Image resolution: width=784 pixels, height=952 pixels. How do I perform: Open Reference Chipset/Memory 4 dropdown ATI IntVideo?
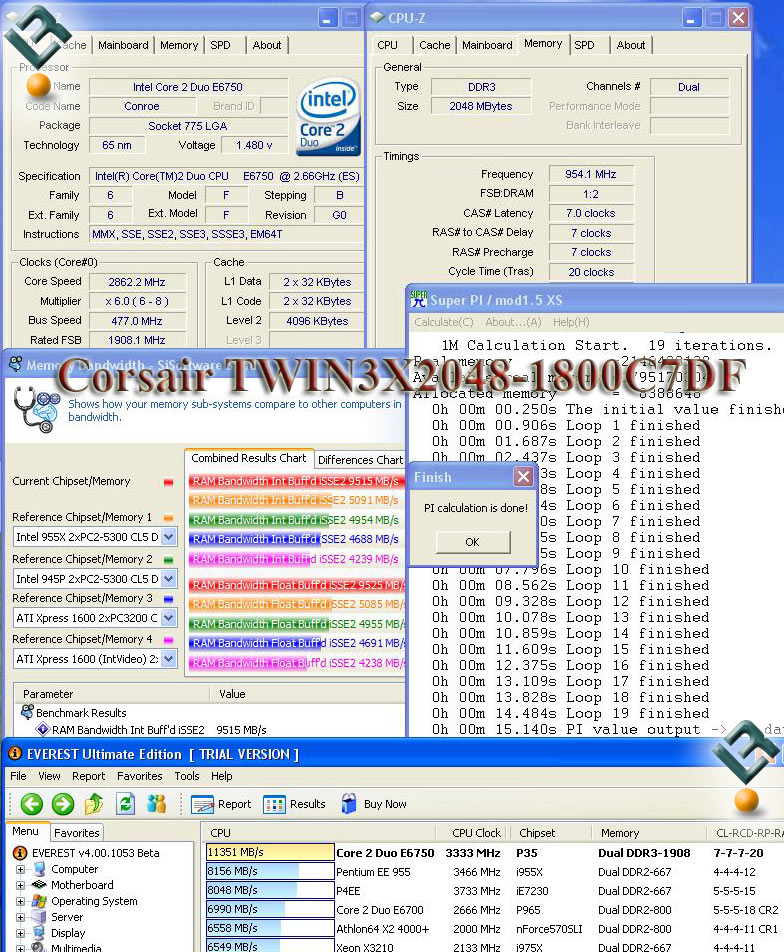[169, 659]
